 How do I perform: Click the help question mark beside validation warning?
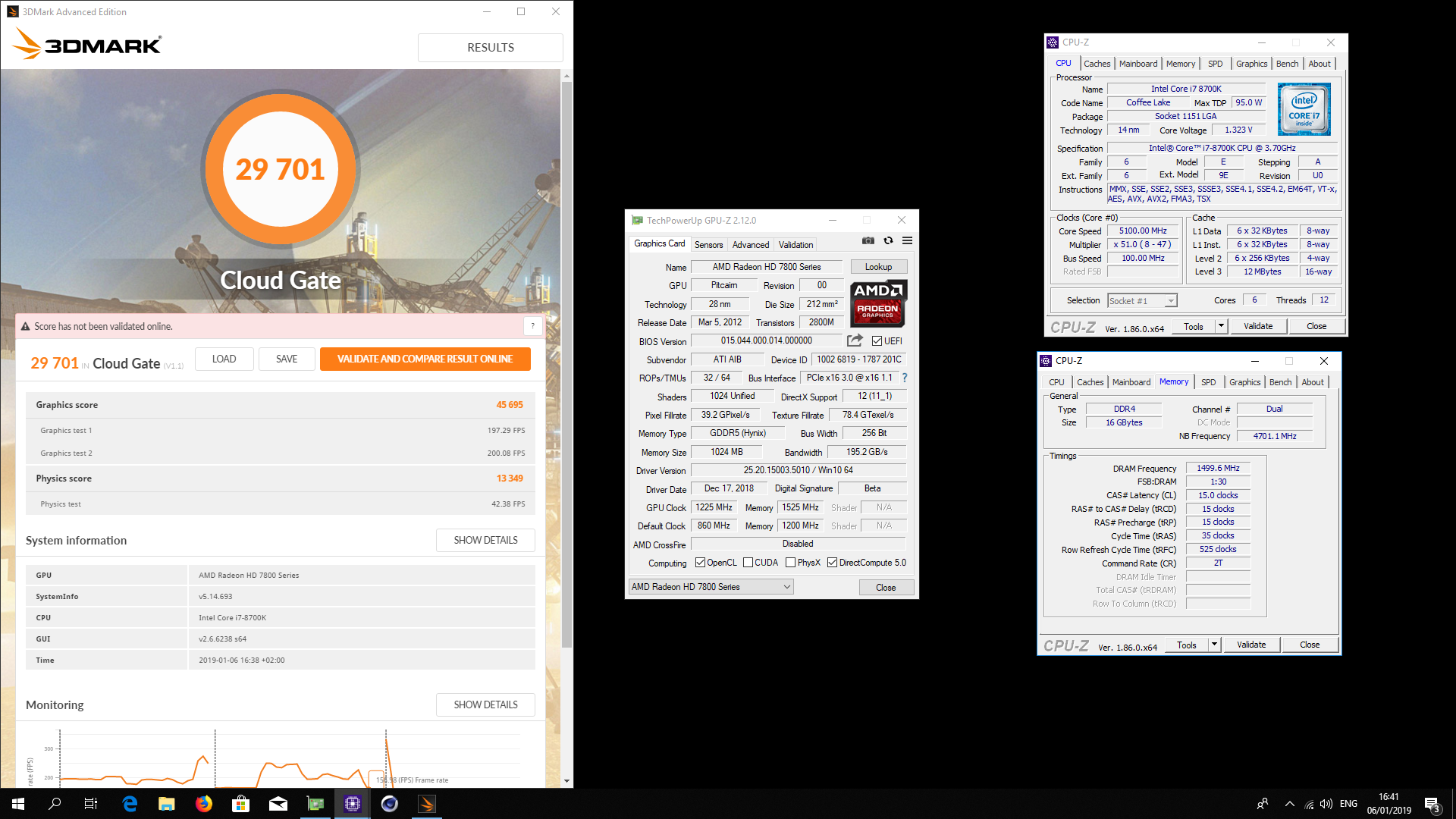tap(532, 326)
